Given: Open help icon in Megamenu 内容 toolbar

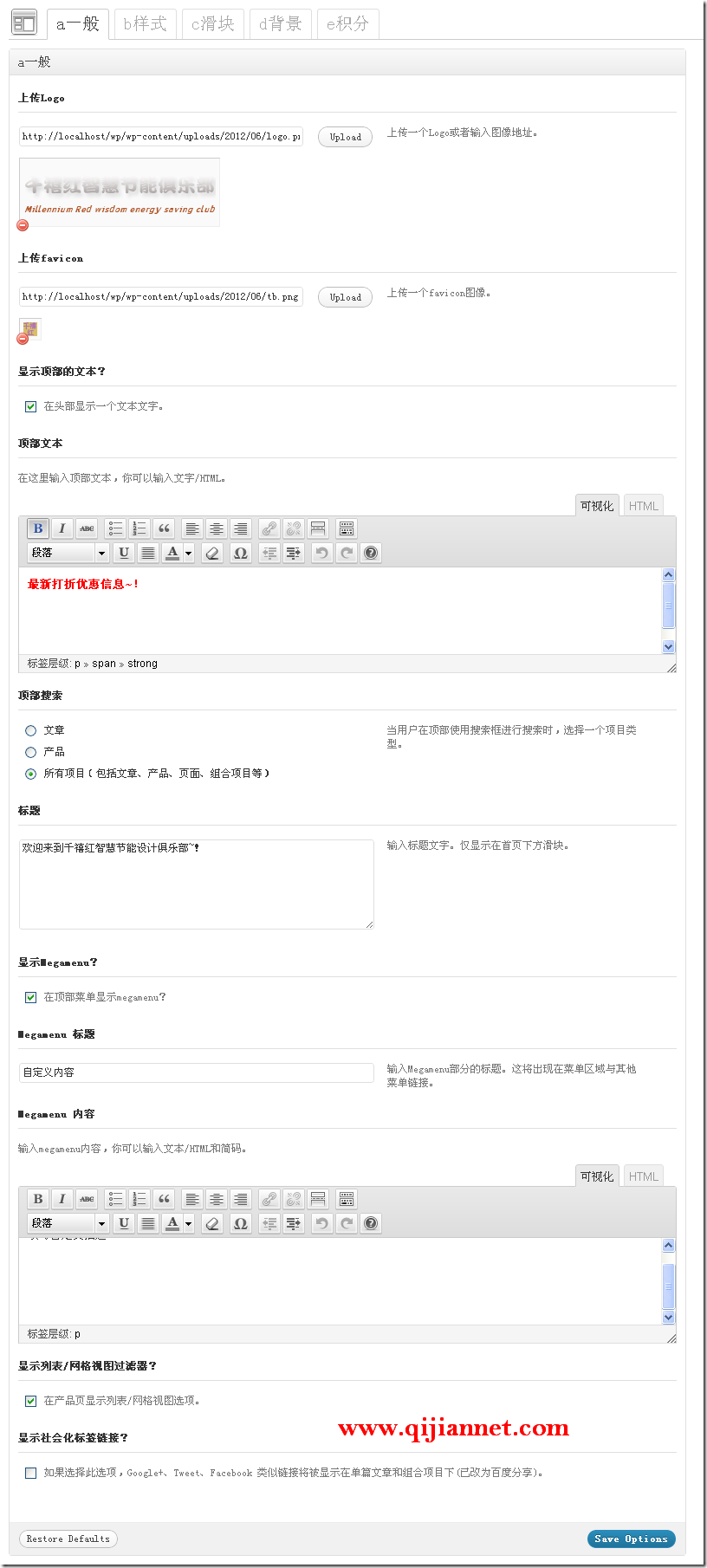Looking at the screenshot, I should click(x=371, y=1223).
